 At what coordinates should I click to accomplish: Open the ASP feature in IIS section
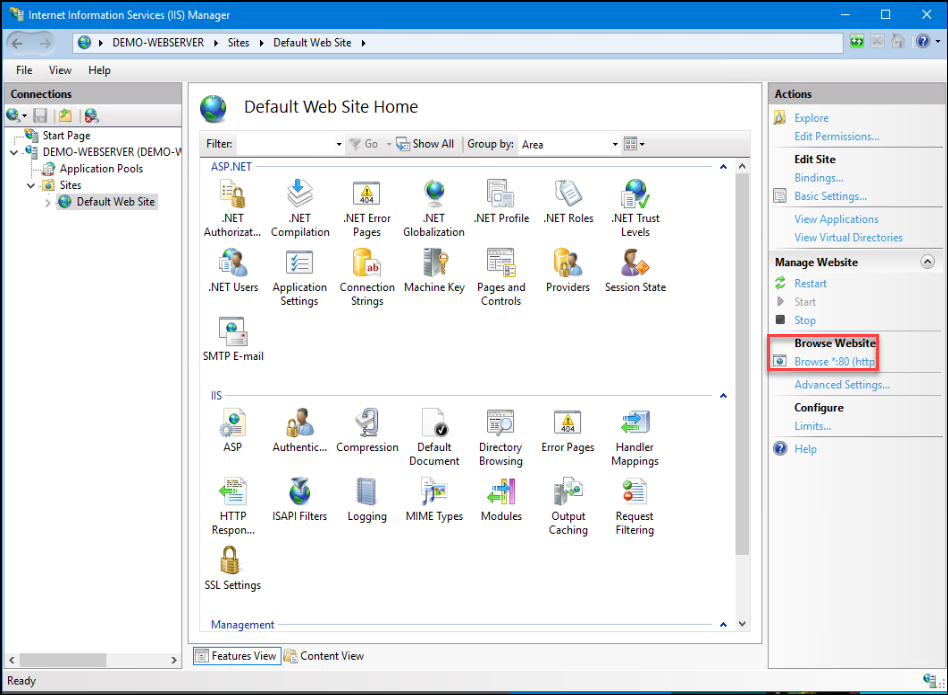click(233, 431)
